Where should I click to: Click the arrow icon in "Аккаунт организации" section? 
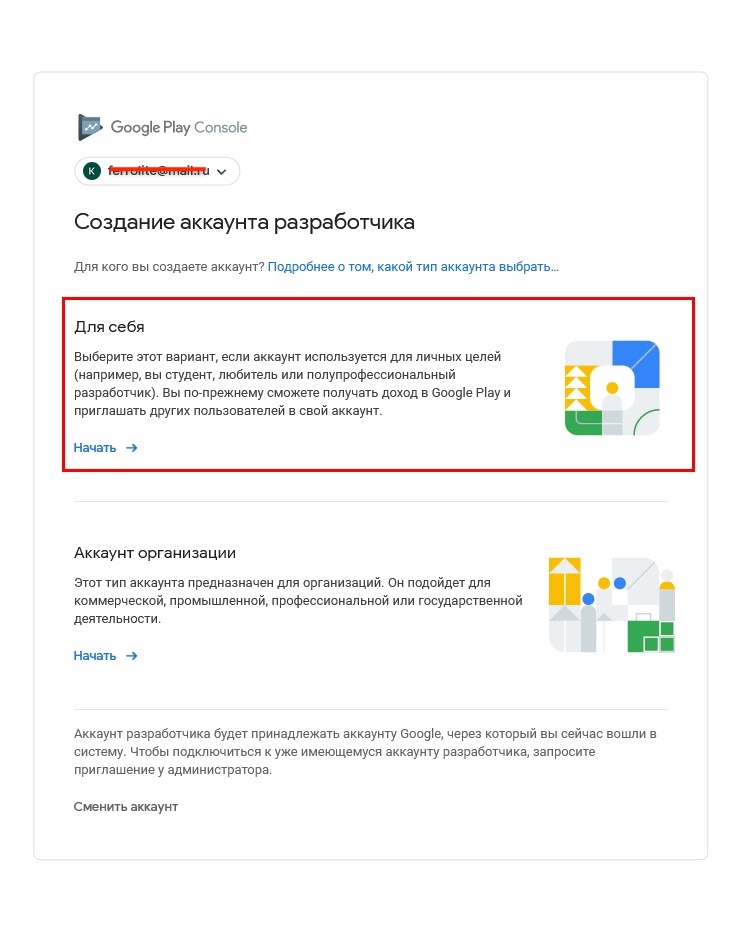(x=132, y=656)
